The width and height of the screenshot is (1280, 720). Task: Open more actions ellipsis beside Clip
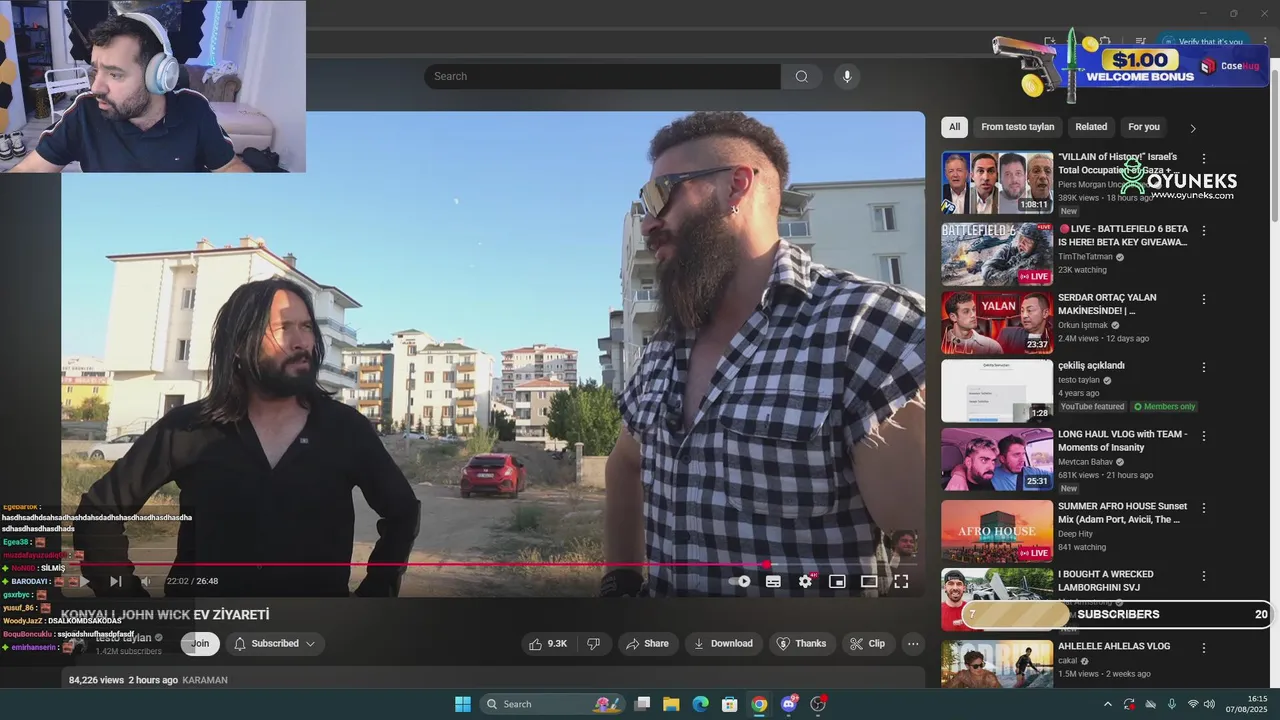913,644
